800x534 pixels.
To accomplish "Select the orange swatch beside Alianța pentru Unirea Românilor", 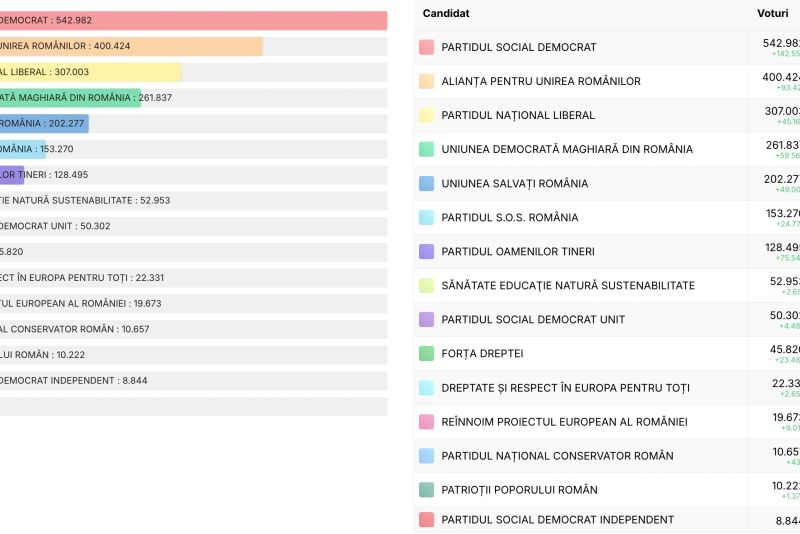I will (x=426, y=81).
